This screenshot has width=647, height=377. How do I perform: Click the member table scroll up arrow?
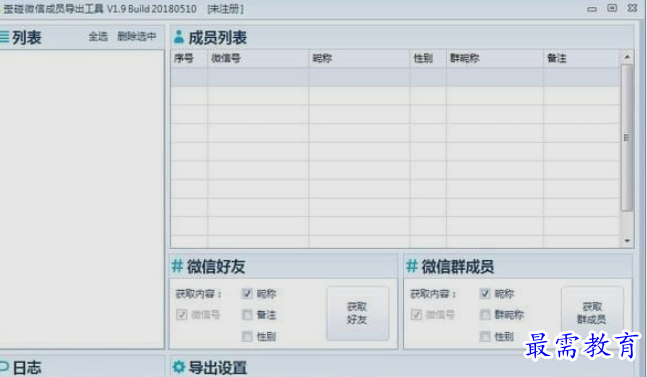(x=627, y=57)
